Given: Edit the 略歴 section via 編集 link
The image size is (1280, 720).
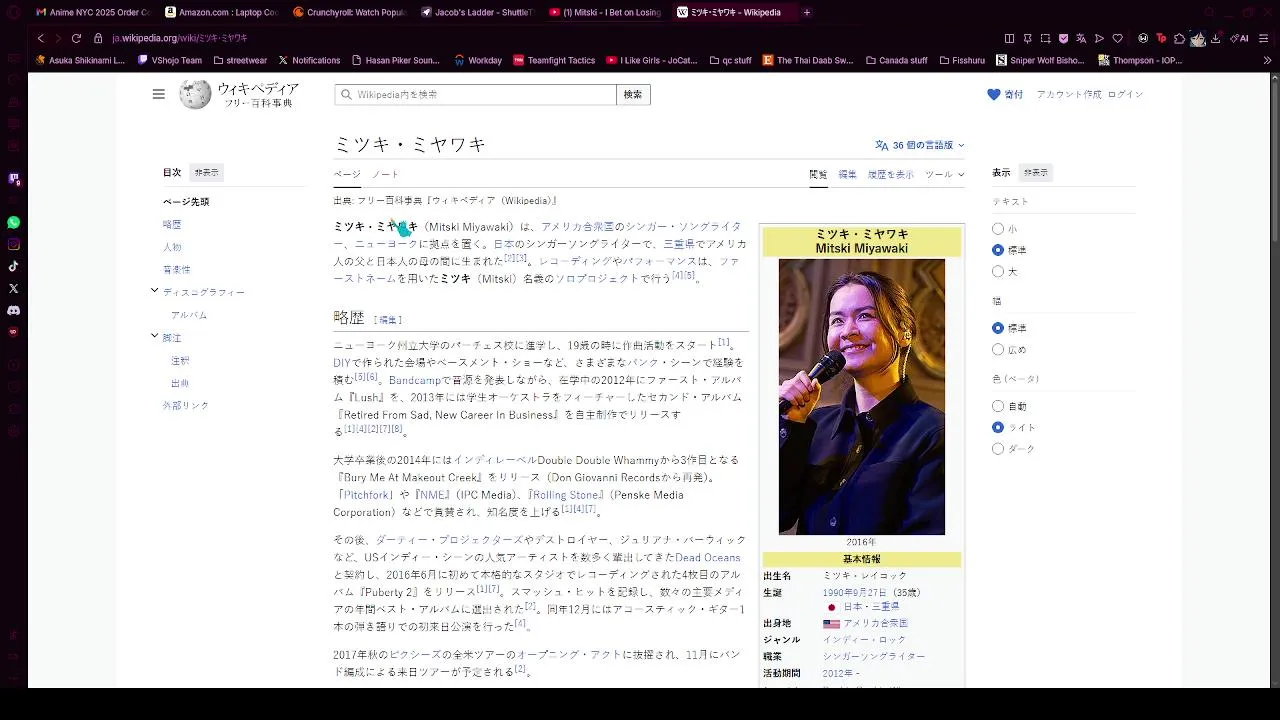Looking at the screenshot, I should tap(388, 320).
